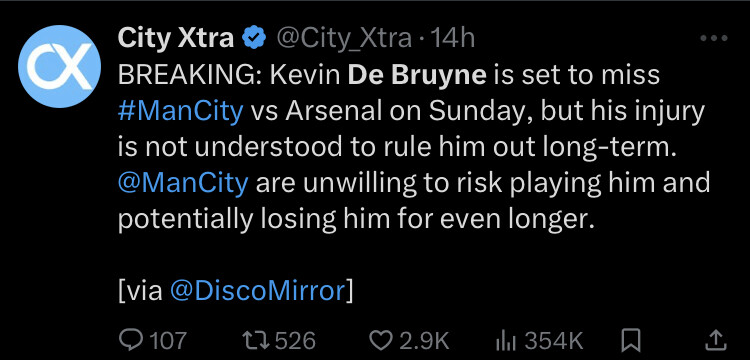750x360 pixels.
Task: Open the @ManCity mention
Action: point(183,183)
